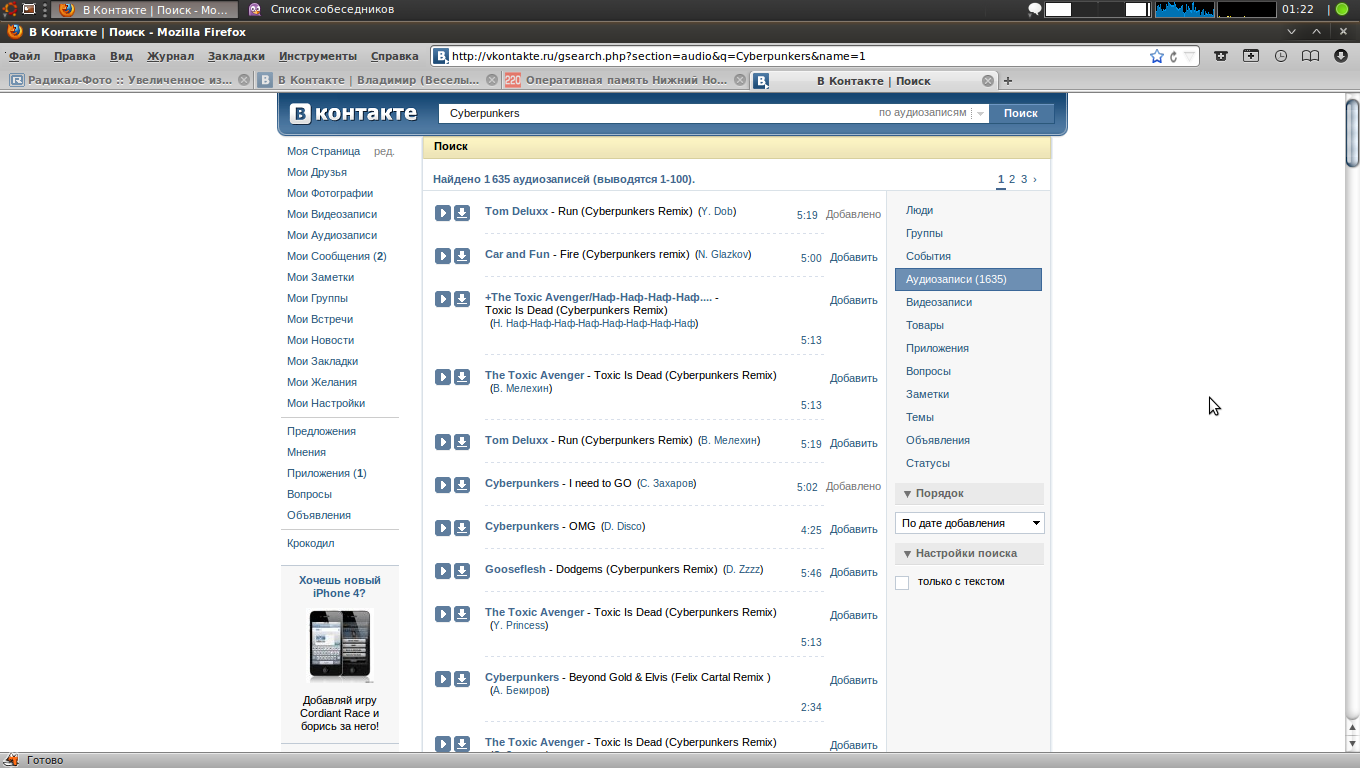Reload page using address bar arrow

(x=1174, y=56)
